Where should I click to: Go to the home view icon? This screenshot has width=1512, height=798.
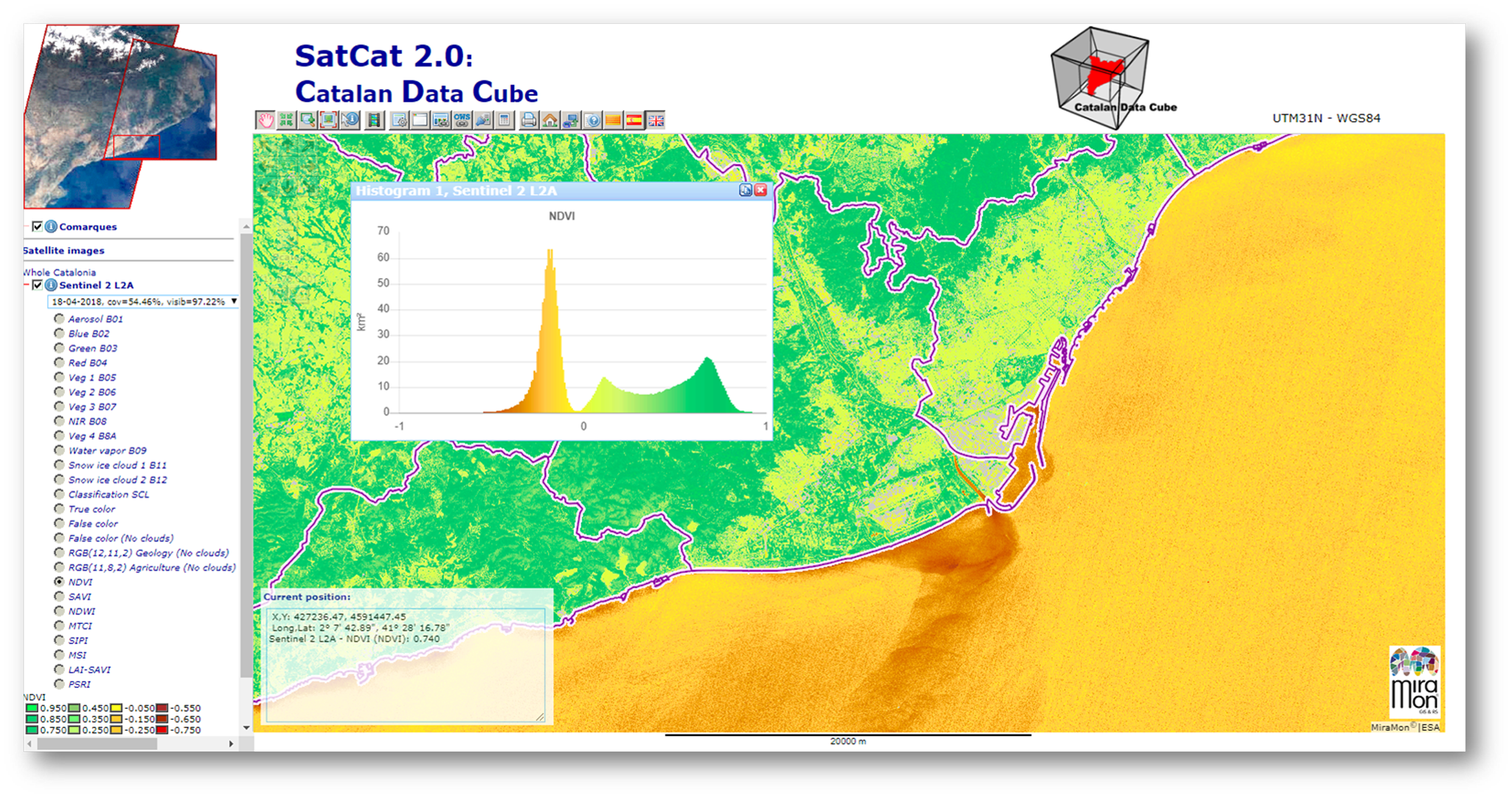pos(549,120)
